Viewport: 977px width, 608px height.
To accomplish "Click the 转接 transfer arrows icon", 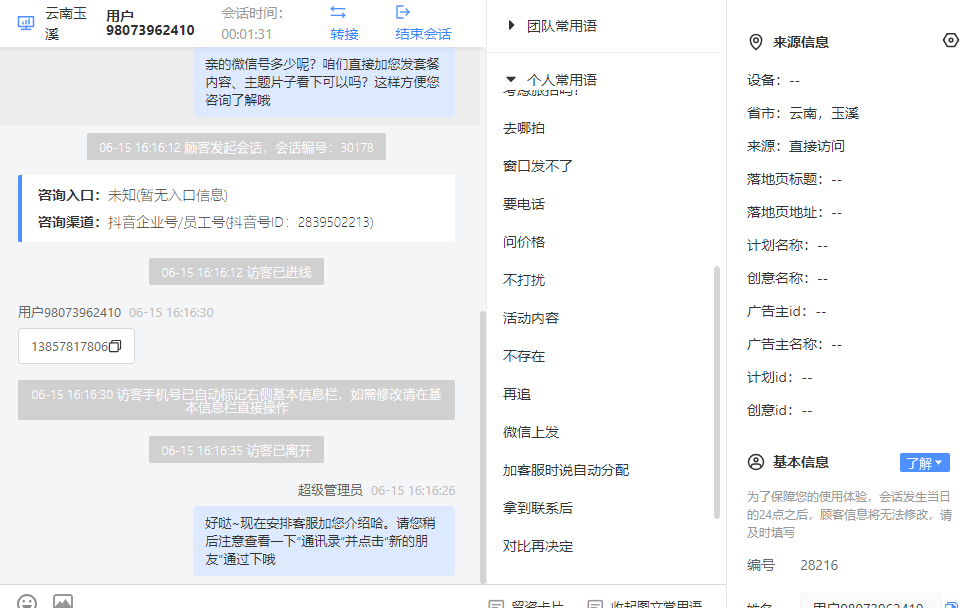I will point(338,12).
